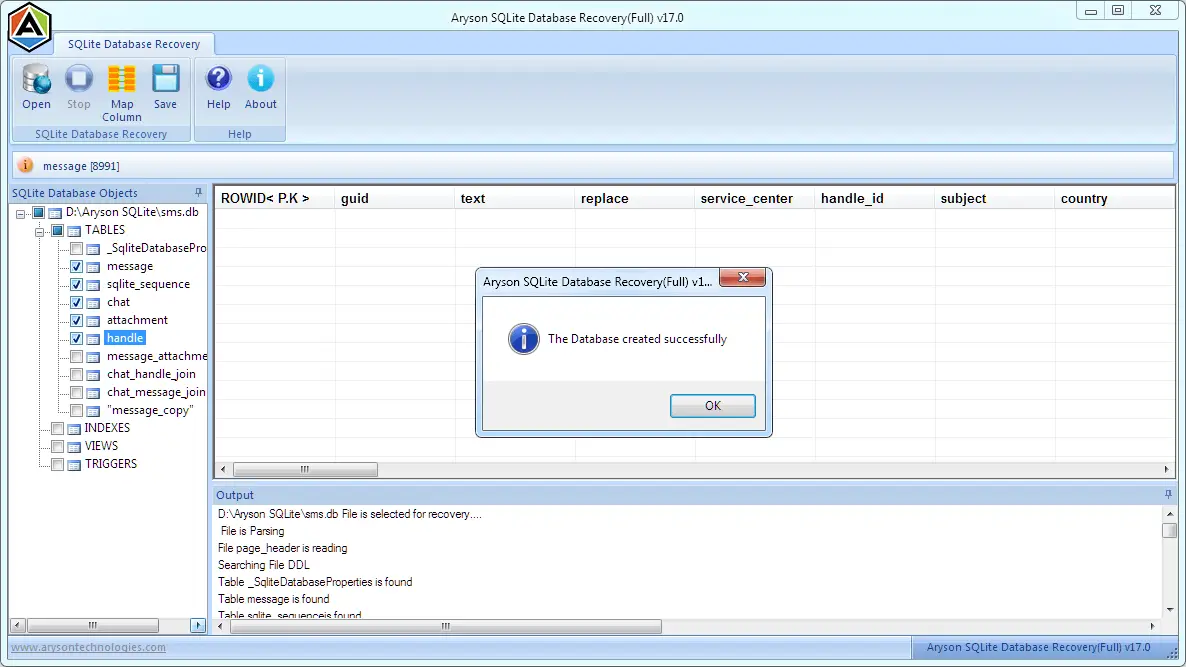Click the table icon beside sqlite_sequence
1186x667 pixels.
[93, 285]
